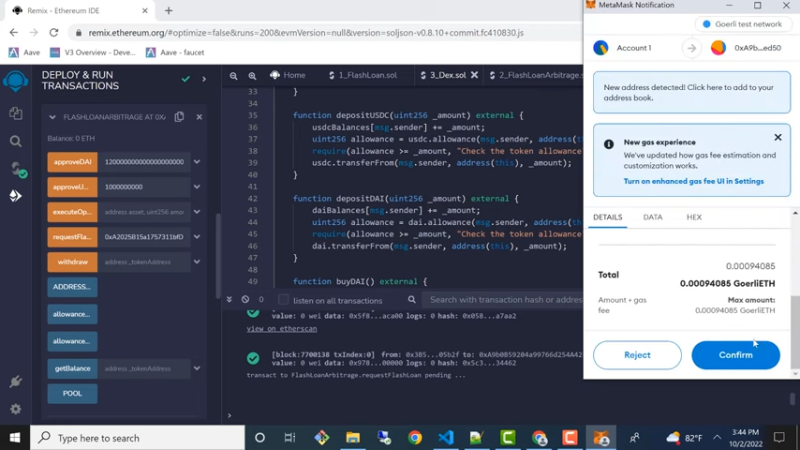Dismiss New gas experience notice
The height and width of the screenshot is (450, 800).
778,137
